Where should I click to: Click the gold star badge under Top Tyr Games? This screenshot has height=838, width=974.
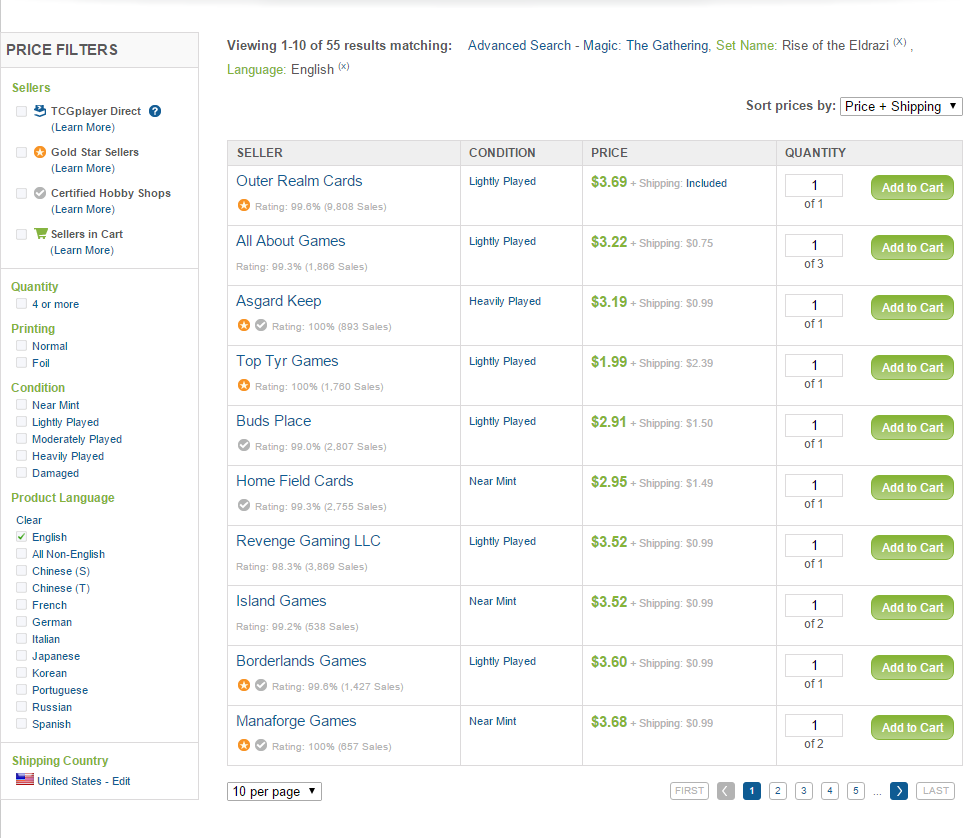tap(244, 385)
